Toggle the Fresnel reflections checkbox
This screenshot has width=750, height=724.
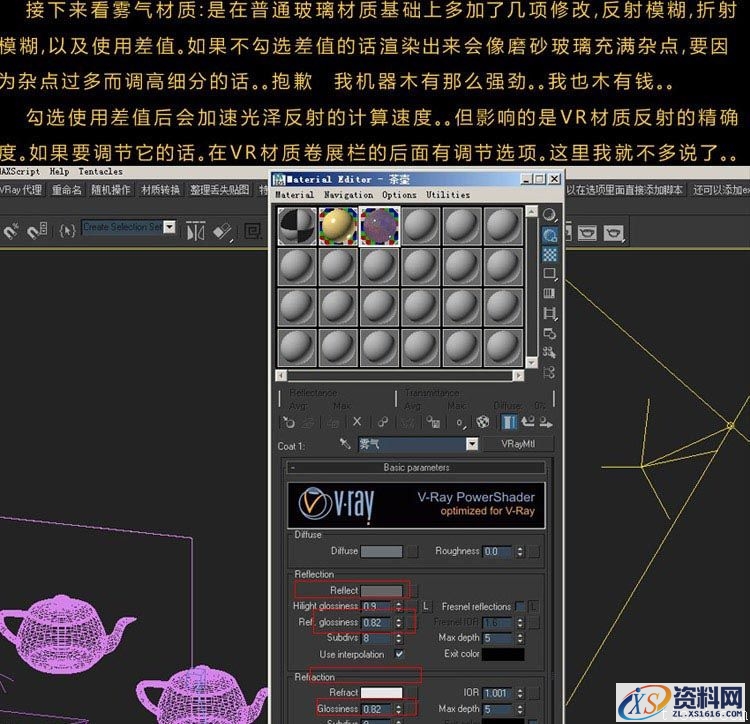(520, 606)
